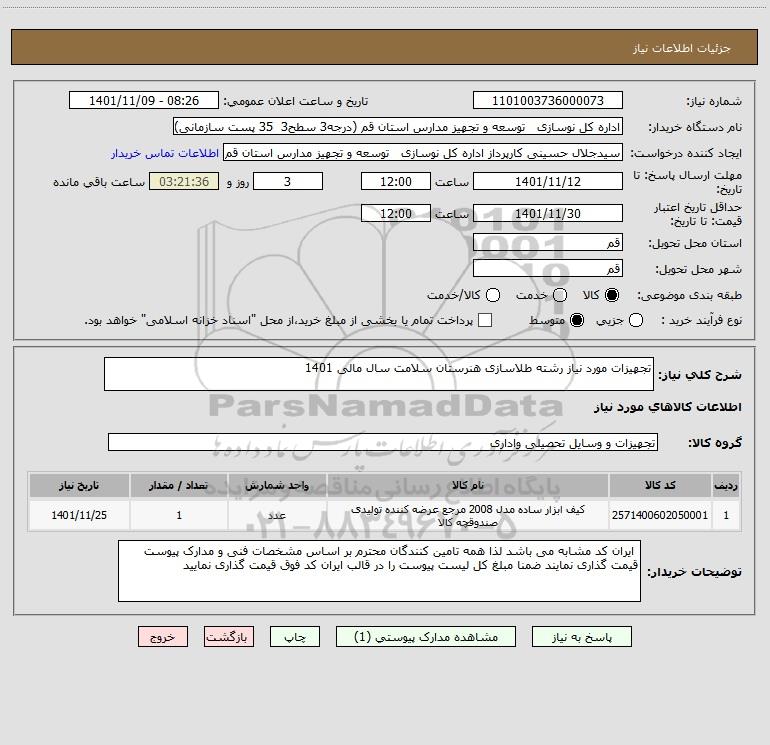Click the نام کالا column header
The height and width of the screenshot is (745, 770).
(x=468, y=485)
